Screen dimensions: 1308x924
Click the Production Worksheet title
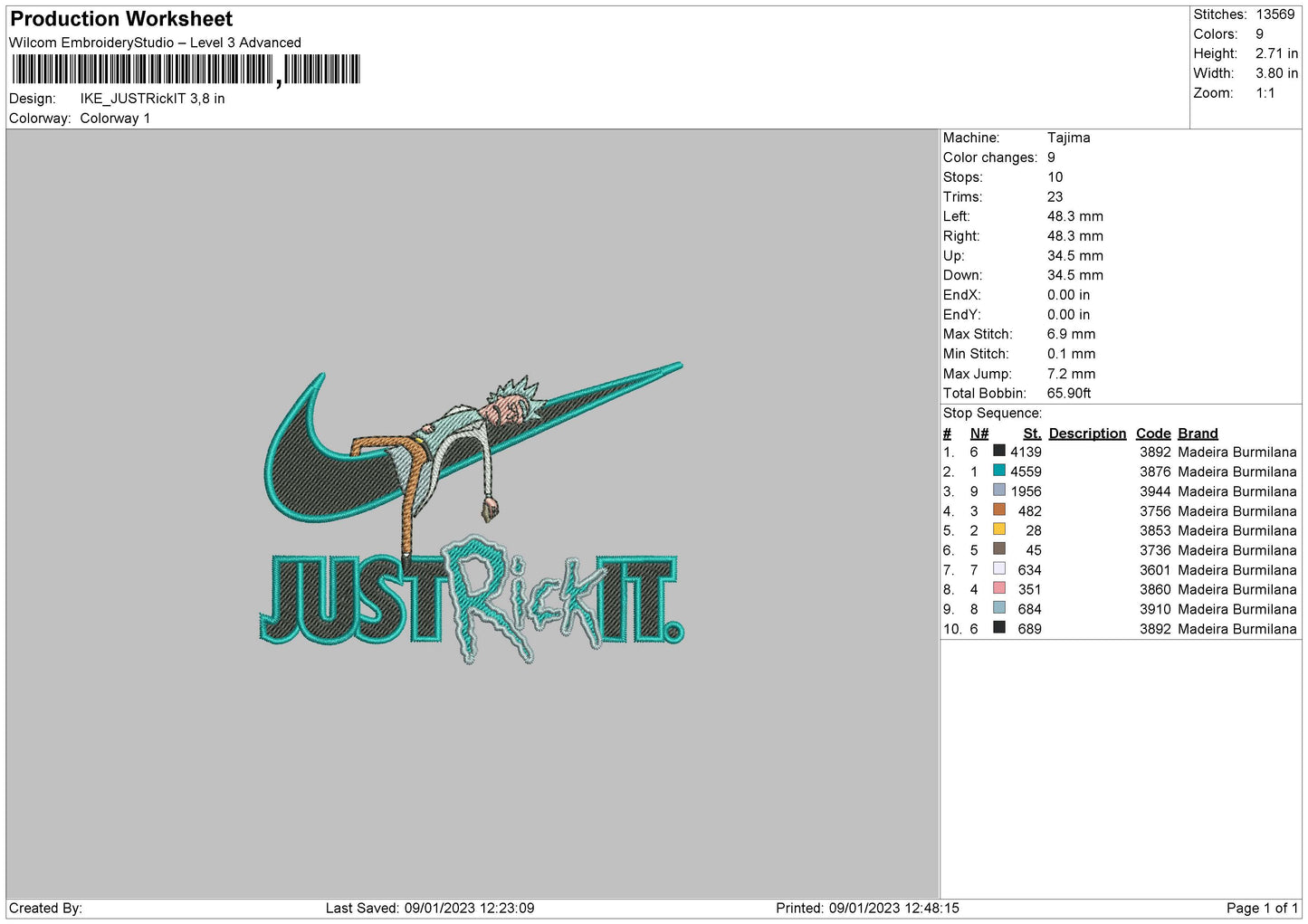click(121, 19)
